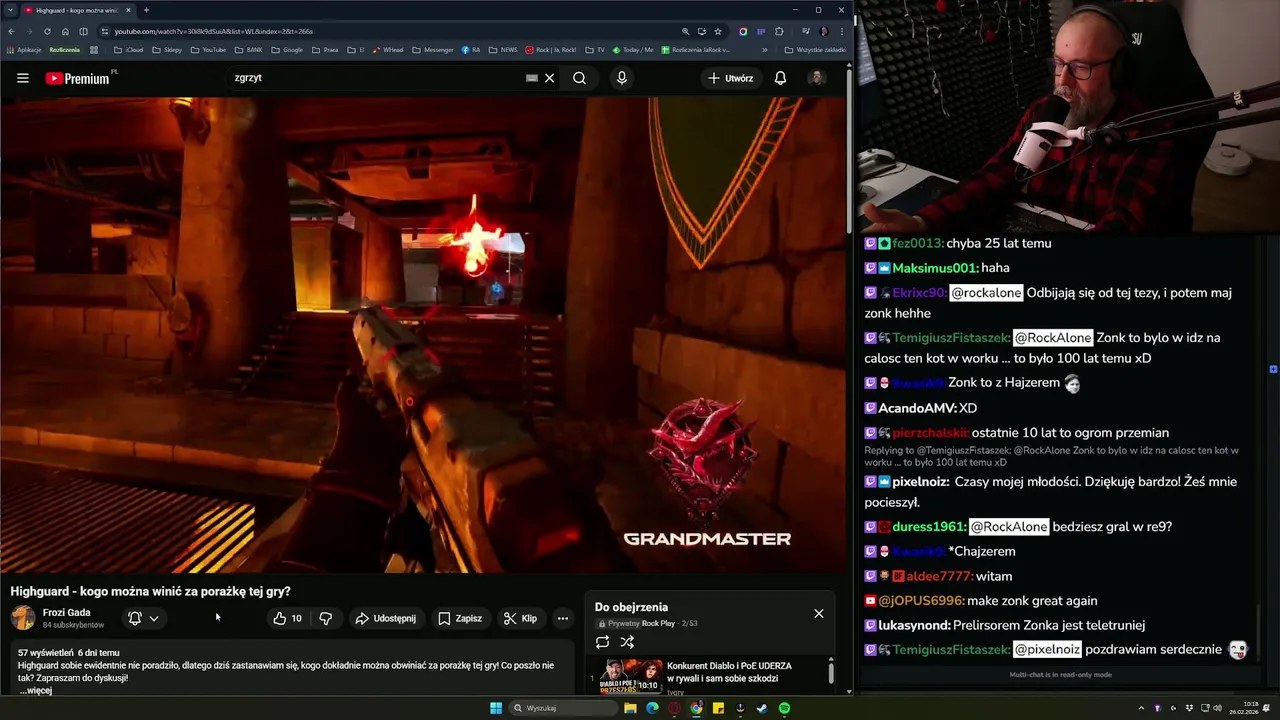Open the 'Aplikacje' apps shortcut

pyautogui.click(x=23, y=49)
